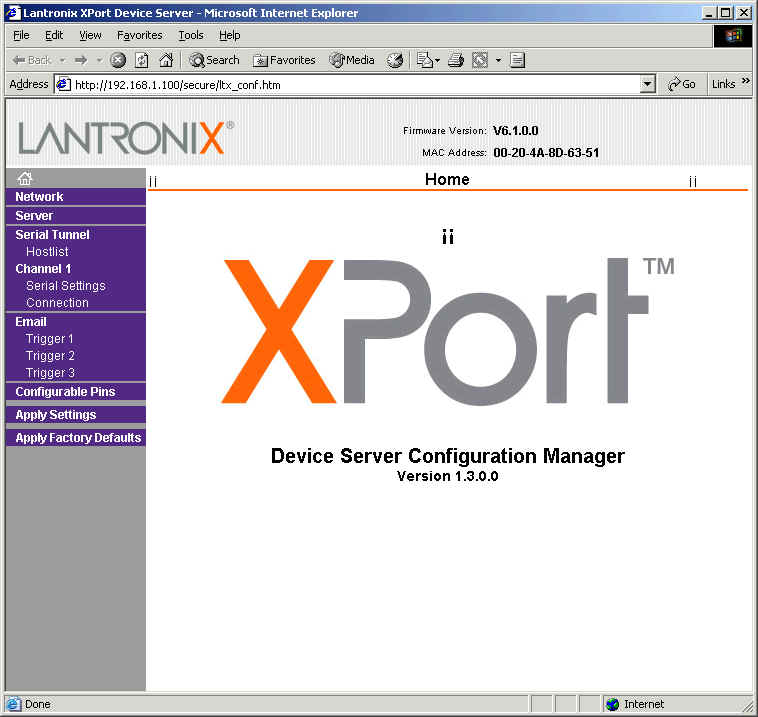Open the Back button history dropdown arrow
The width and height of the screenshot is (758, 717).
62,60
